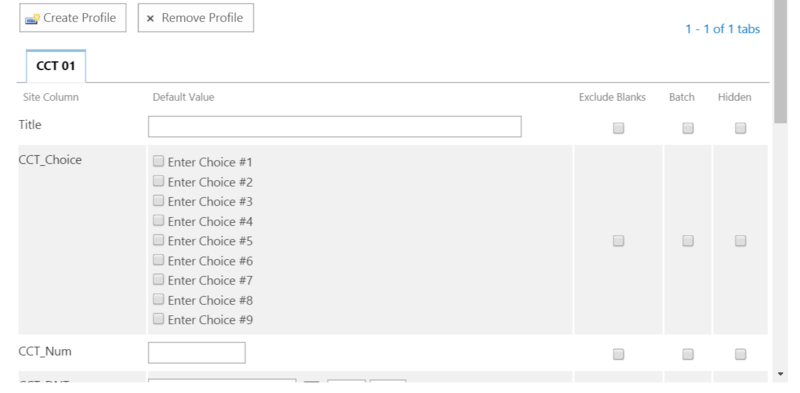The image size is (800, 393).
Task: Focus the CCT_Num default value field
Action: click(196, 353)
